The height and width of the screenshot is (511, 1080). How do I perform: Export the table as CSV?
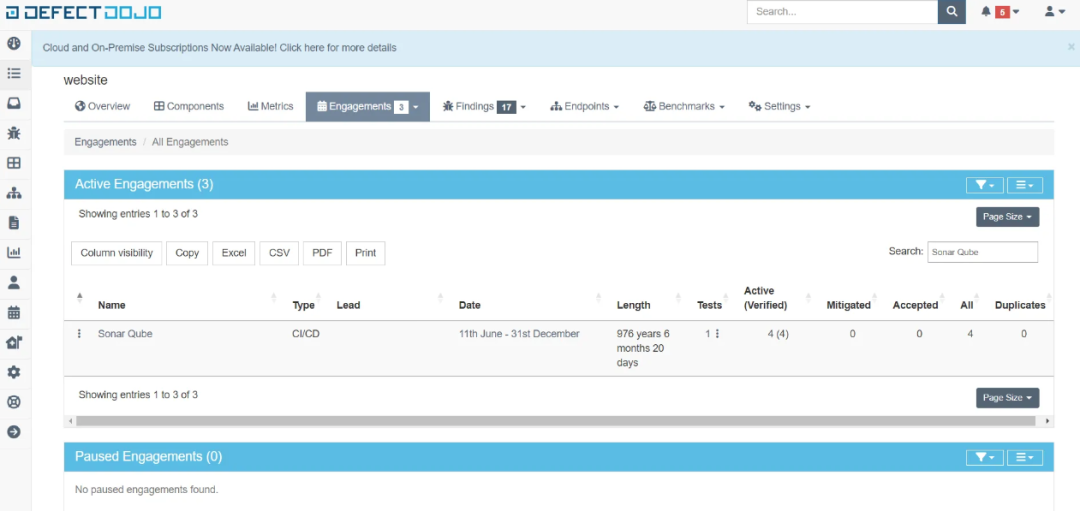coord(279,253)
